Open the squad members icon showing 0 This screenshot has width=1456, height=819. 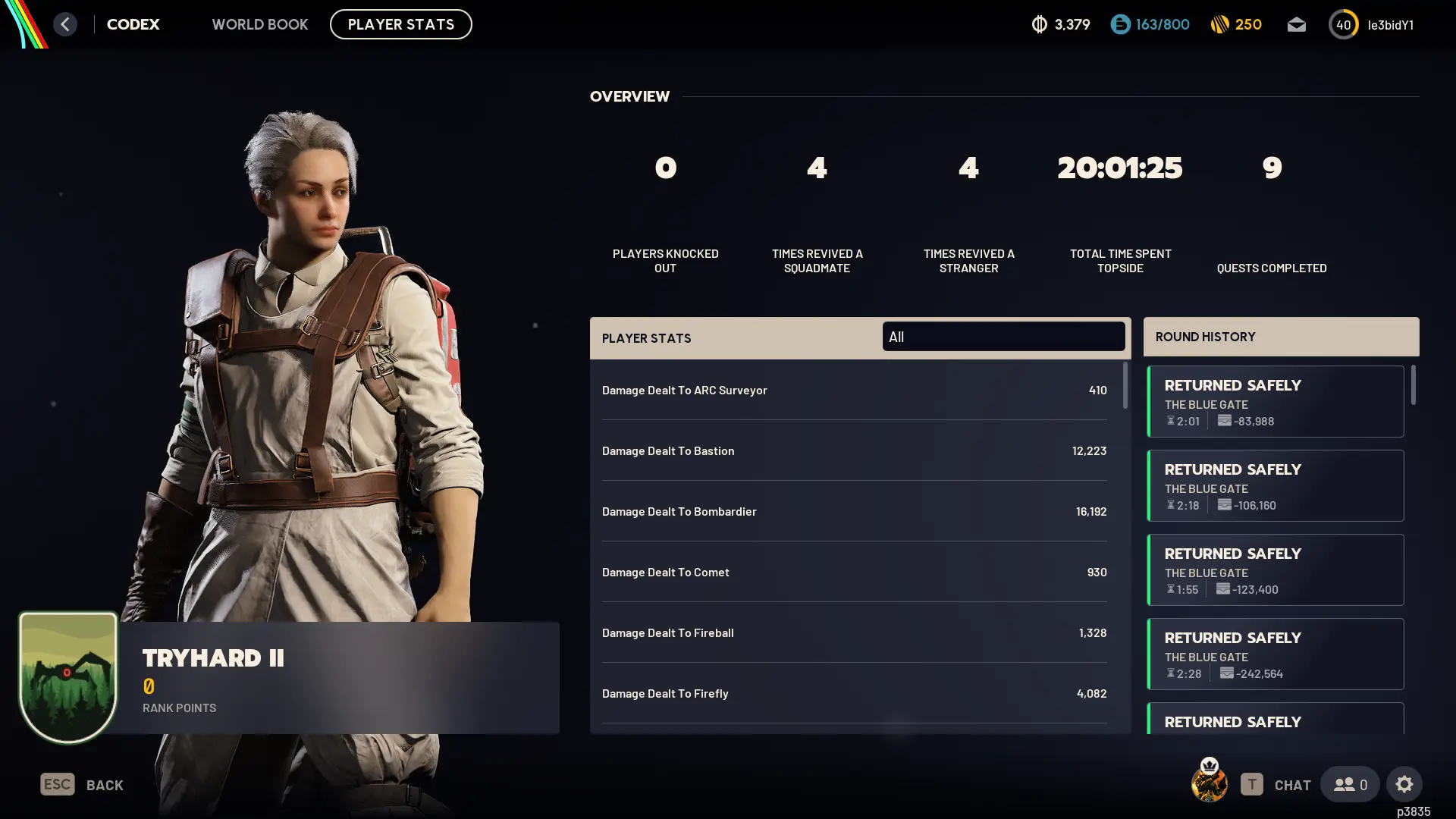tap(1350, 784)
